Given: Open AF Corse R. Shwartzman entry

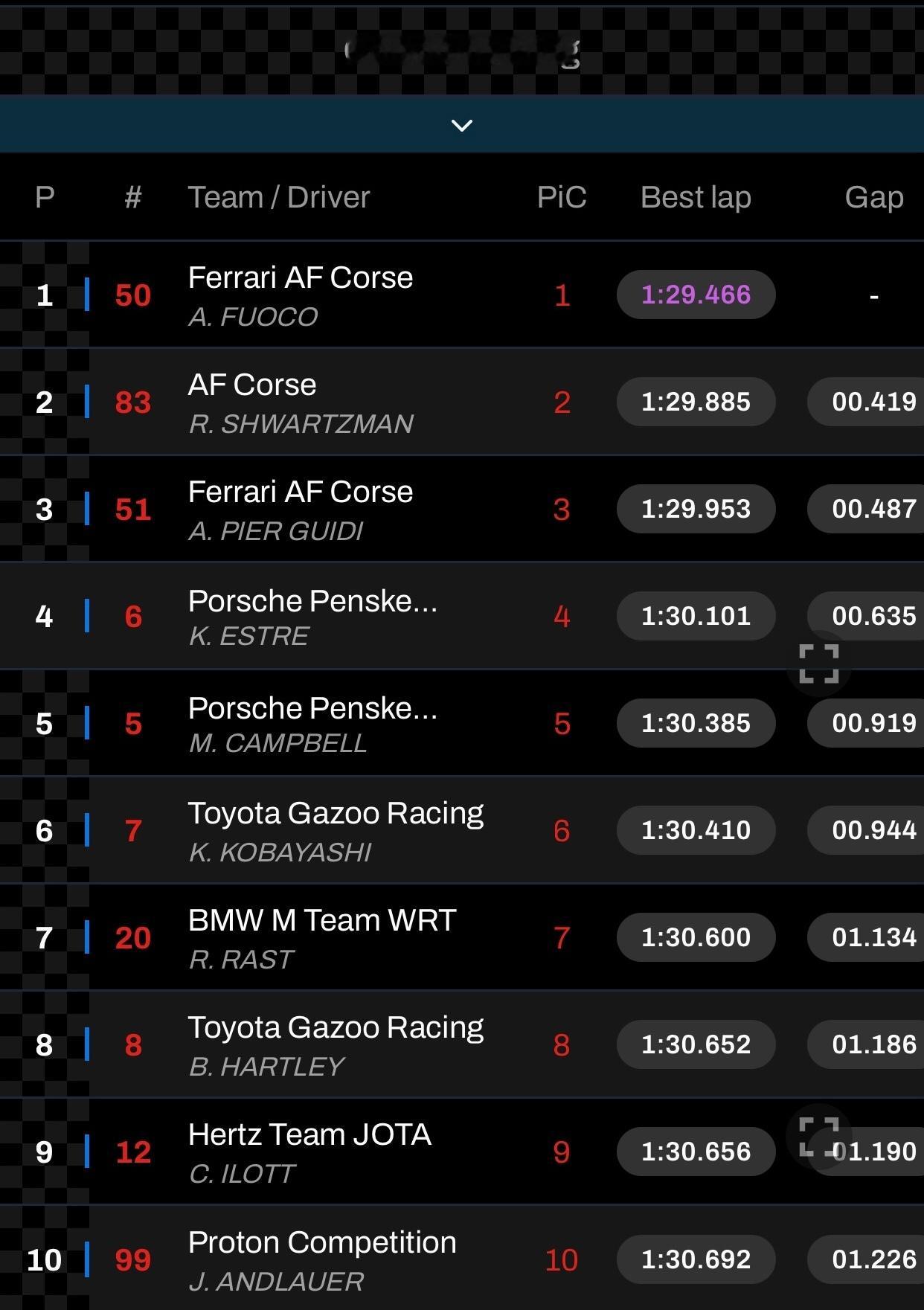Looking at the screenshot, I should pos(300,402).
